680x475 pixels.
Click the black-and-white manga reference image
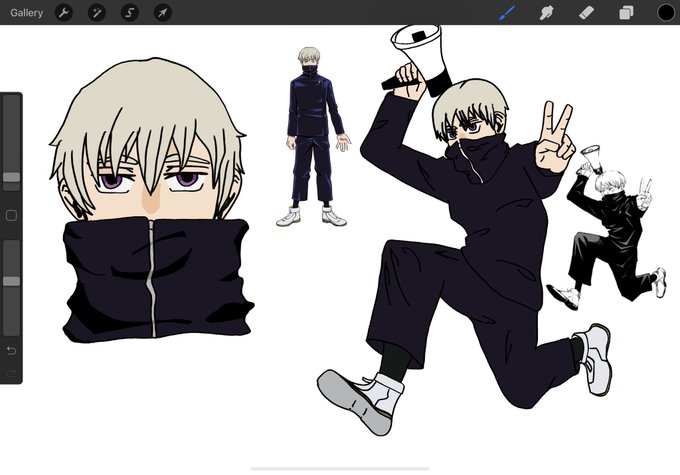[x=607, y=227]
